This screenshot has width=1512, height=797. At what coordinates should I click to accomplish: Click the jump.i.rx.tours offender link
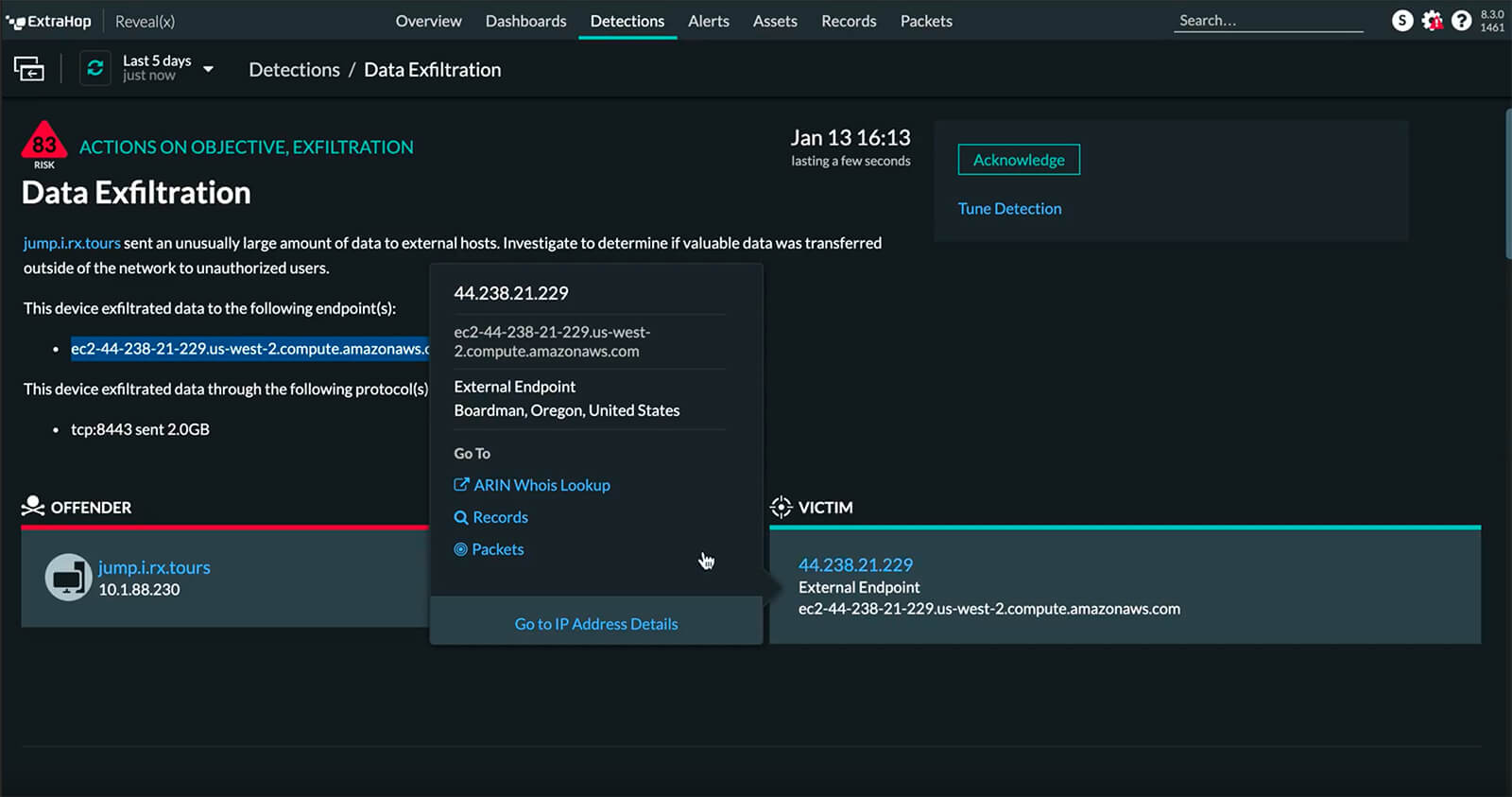pos(154,567)
